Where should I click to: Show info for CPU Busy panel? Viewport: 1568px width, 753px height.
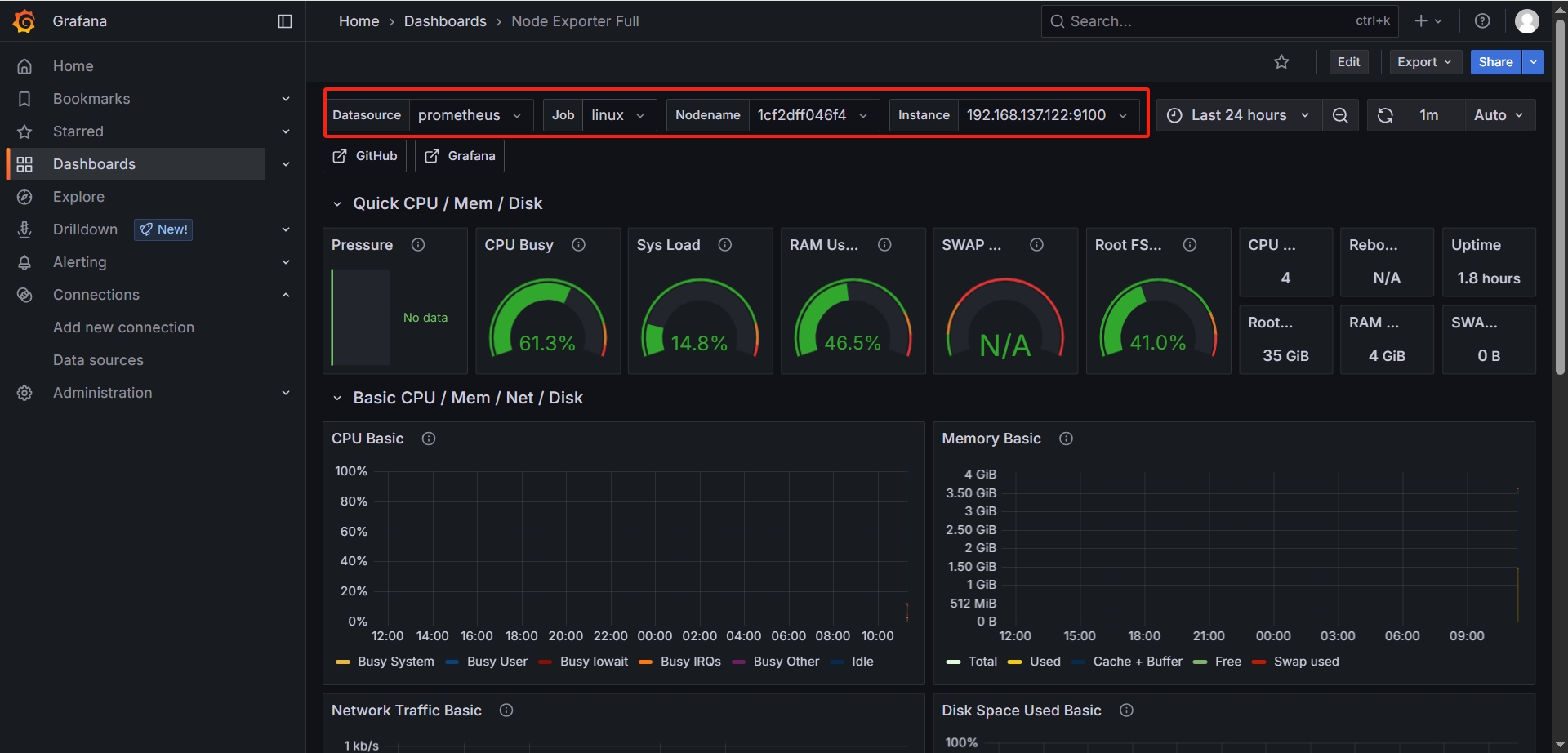[578, 245]
